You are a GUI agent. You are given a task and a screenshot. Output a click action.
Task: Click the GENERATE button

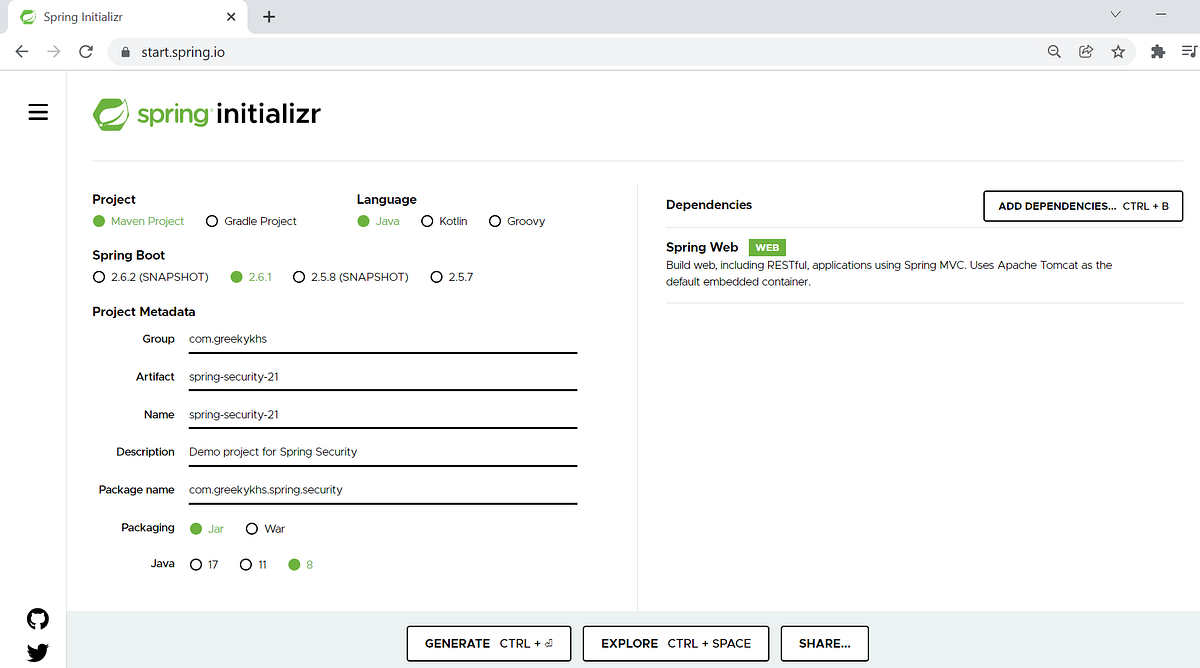[x=488, y=643]
